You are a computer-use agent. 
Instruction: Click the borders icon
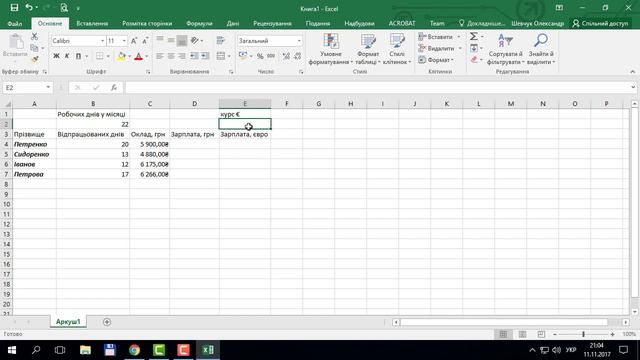pos(100,56)
